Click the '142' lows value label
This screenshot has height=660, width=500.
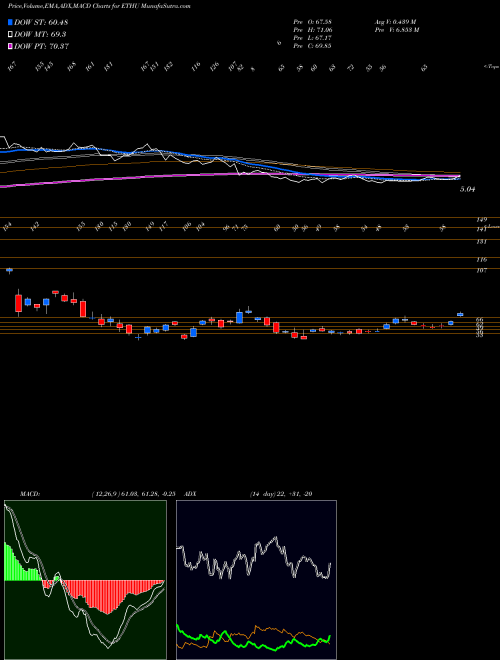(34, 227)
